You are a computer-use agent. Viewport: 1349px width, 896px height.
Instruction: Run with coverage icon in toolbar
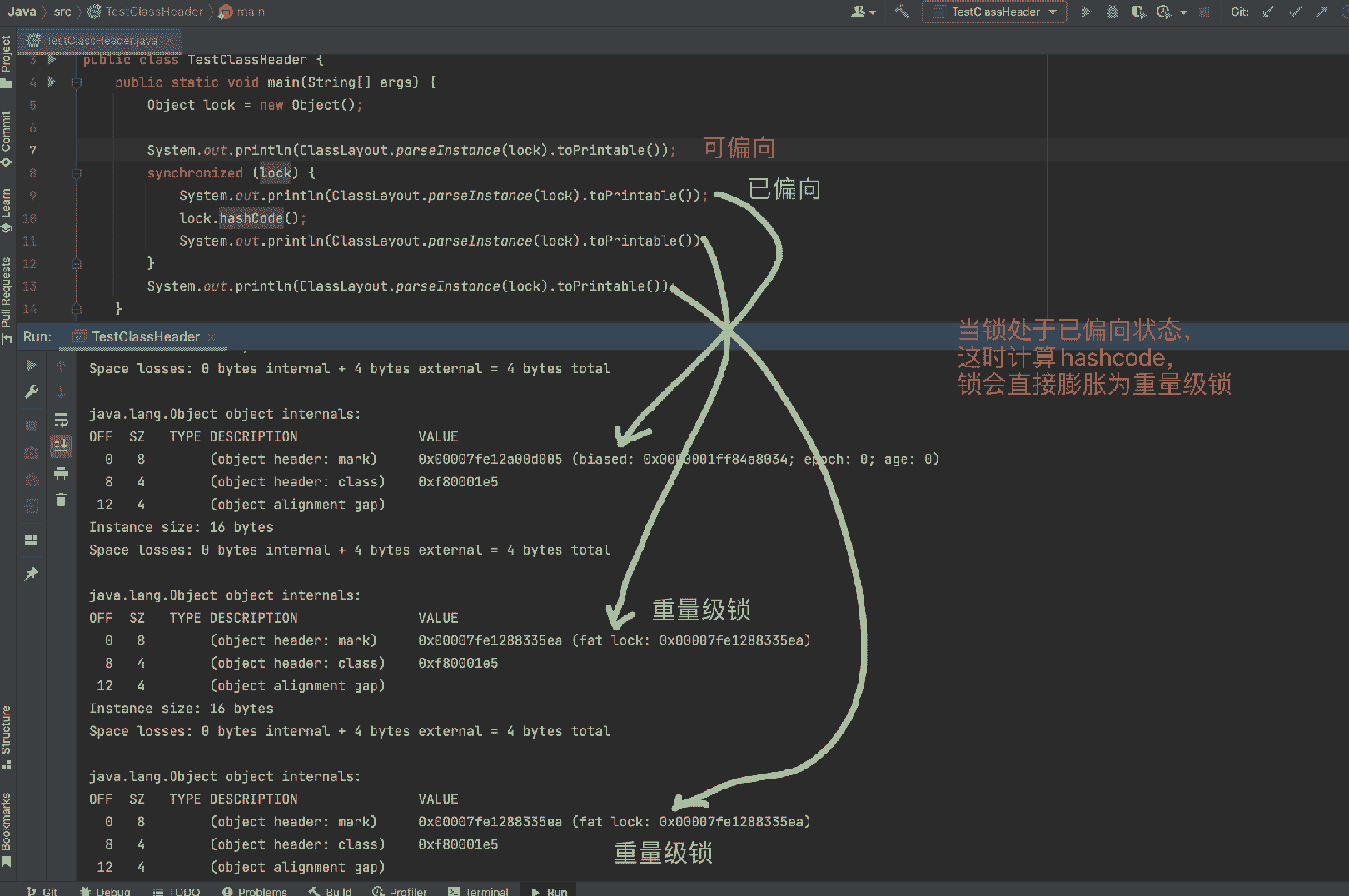1138,12
